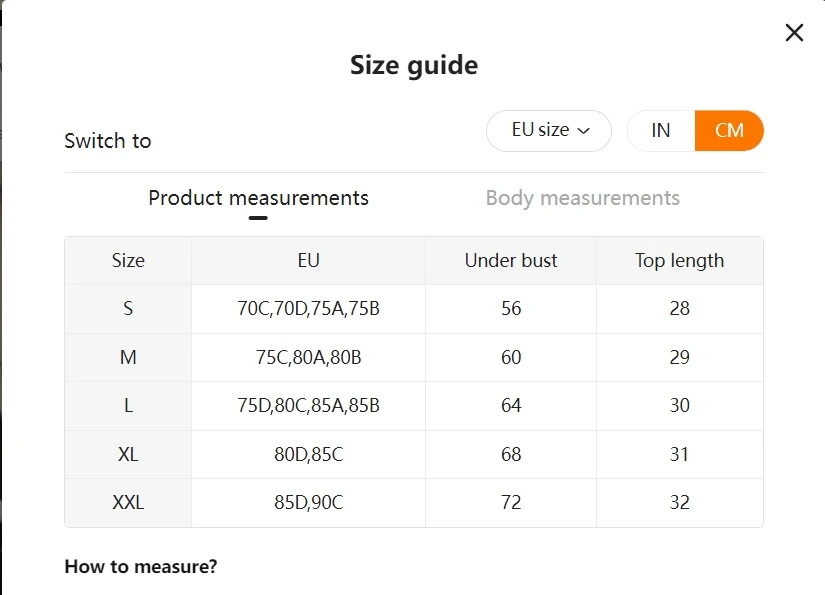Screen dimensions: 825x595
Task: Click the EU column header
Action: pos(307,260)
